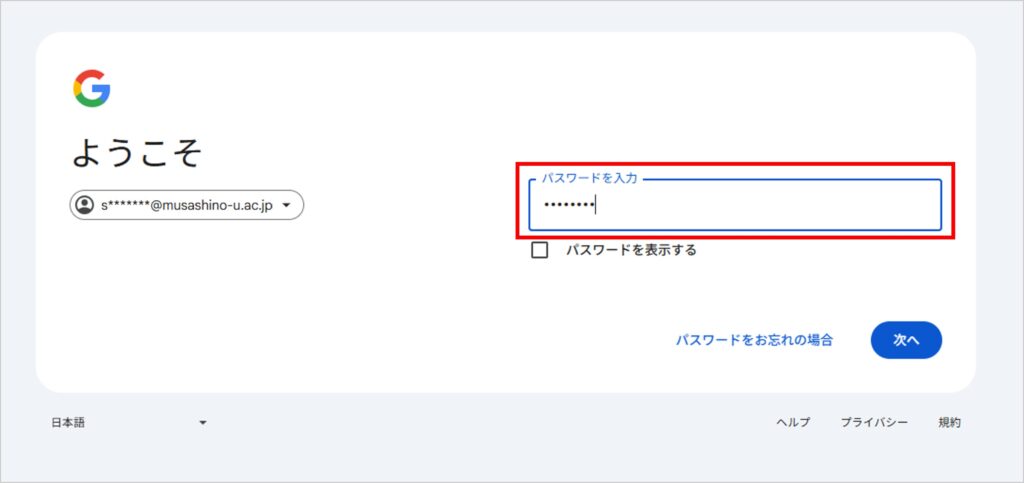Click the account avatar icon beside the email
Viewport: 1024px width, 483px height.
pos(85,205)
